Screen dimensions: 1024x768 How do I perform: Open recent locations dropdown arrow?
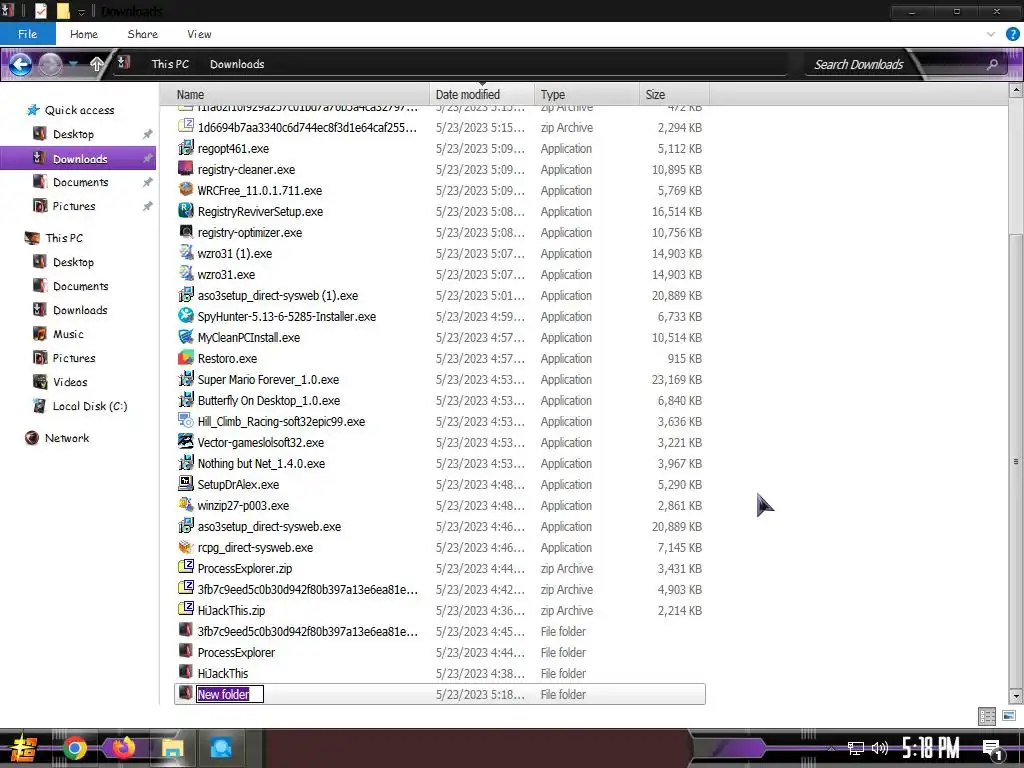point(74,64)
